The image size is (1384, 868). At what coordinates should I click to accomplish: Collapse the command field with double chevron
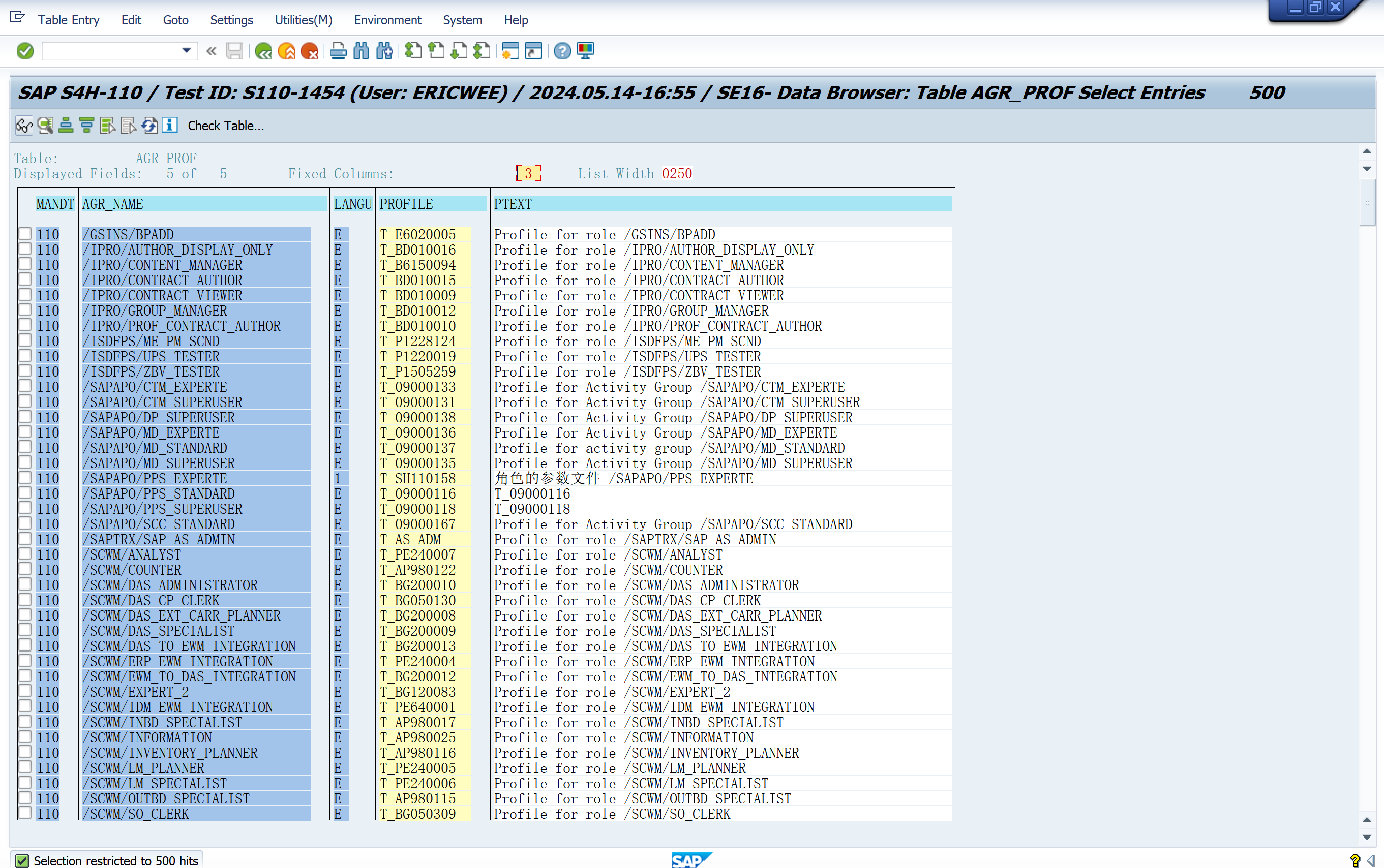tap(212, 51)
